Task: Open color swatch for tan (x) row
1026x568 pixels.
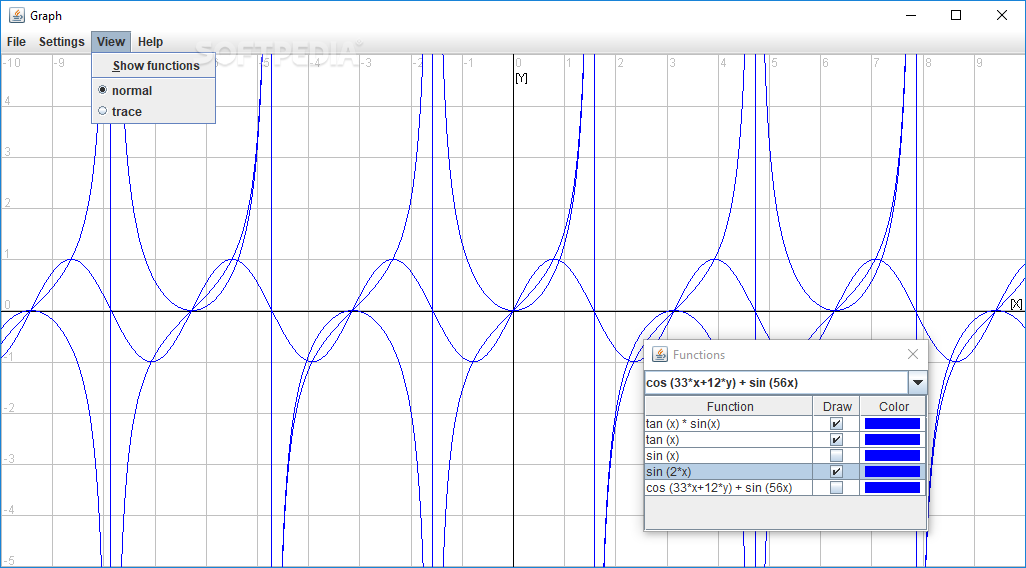Action: click(893, 440)
